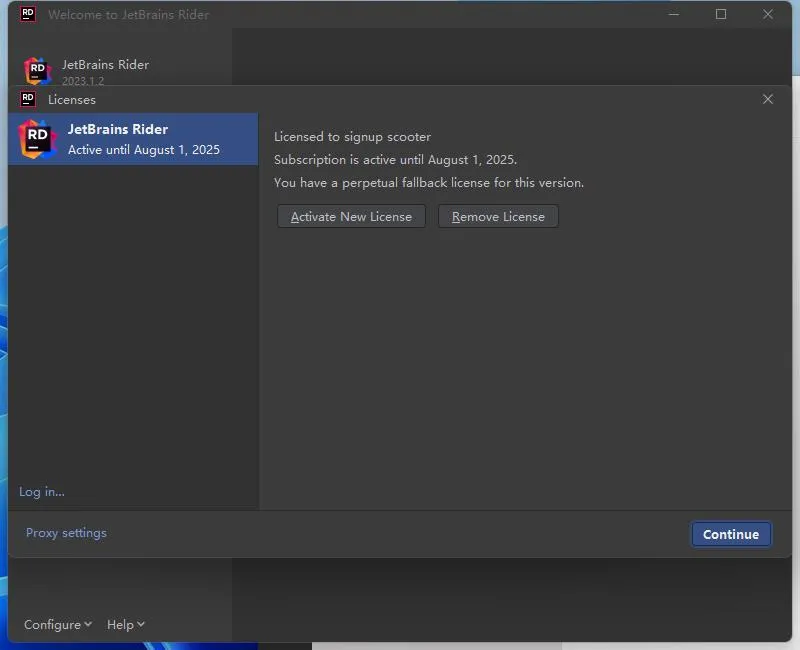
Task: Click the Rider icon in the Welcome window title bar
Action: click(28, 14)
